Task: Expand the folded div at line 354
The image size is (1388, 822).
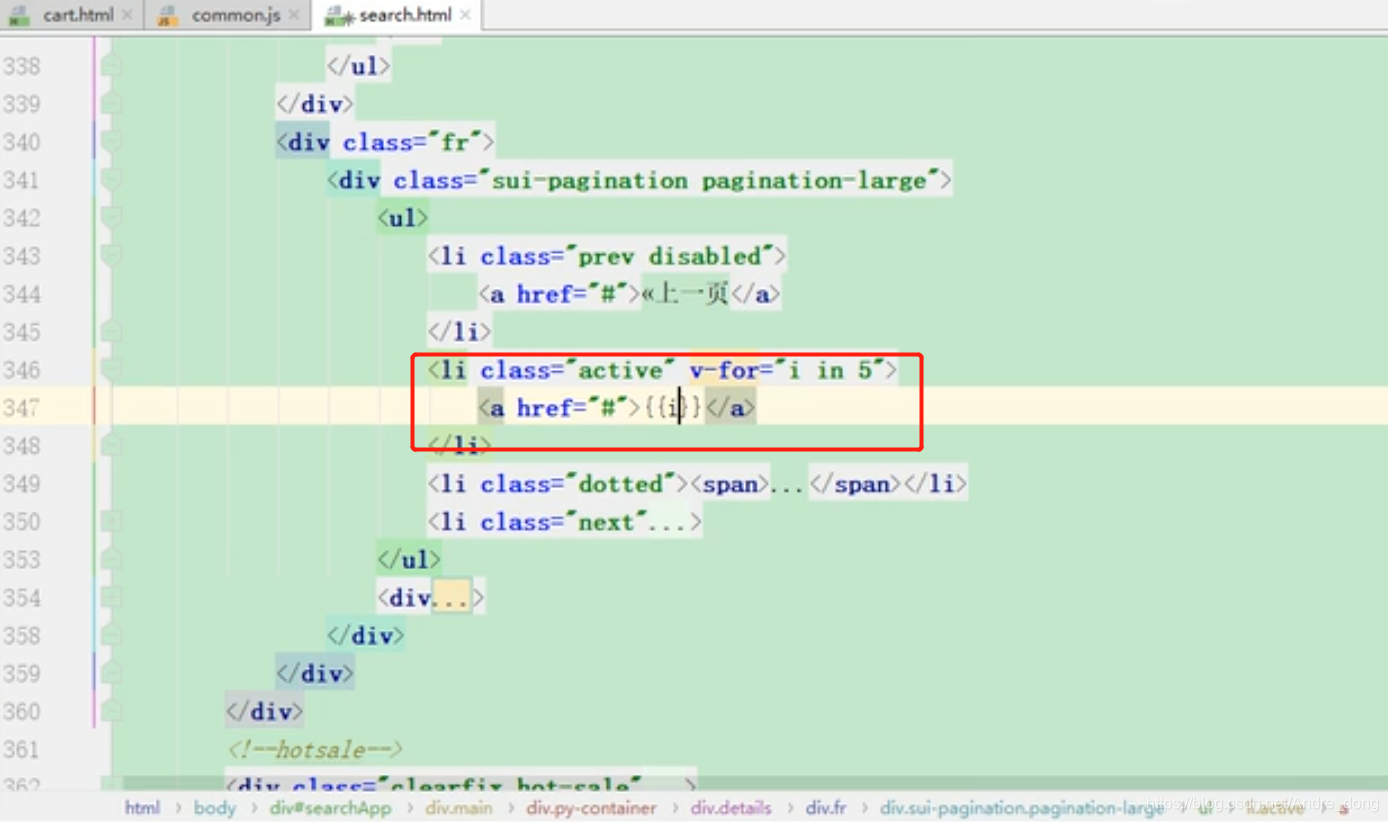Action: tap(111, 598)
